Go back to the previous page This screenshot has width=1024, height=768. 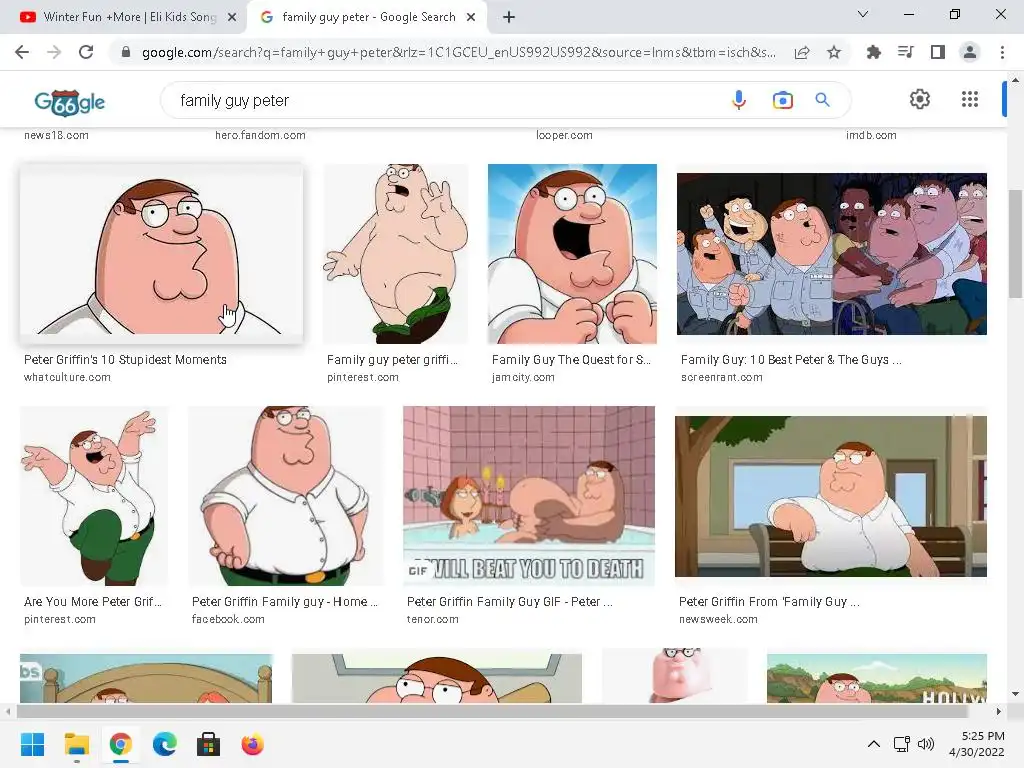[x=22, y=52]
